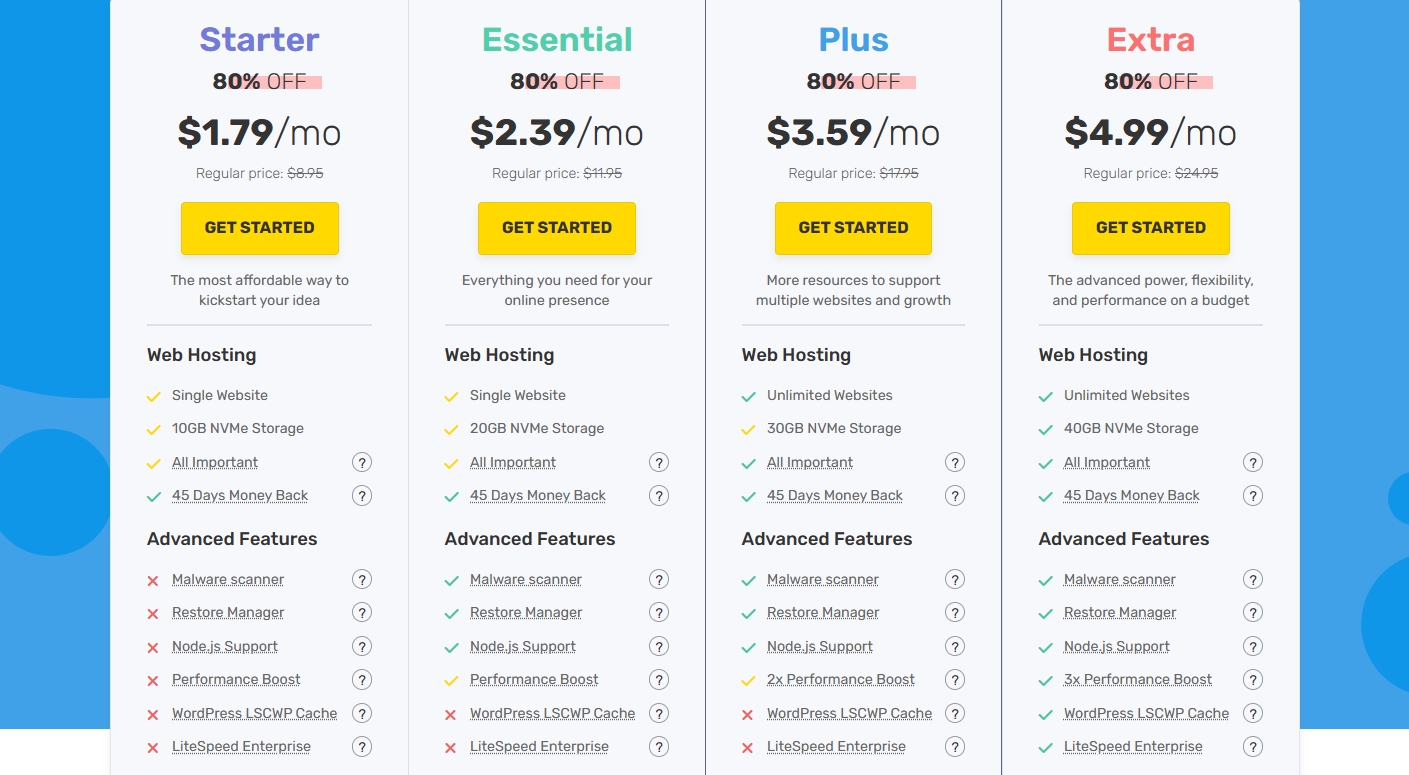Click help icon for Plus Node.js Support
This screenshot has width=1409, height=775.
955,646
